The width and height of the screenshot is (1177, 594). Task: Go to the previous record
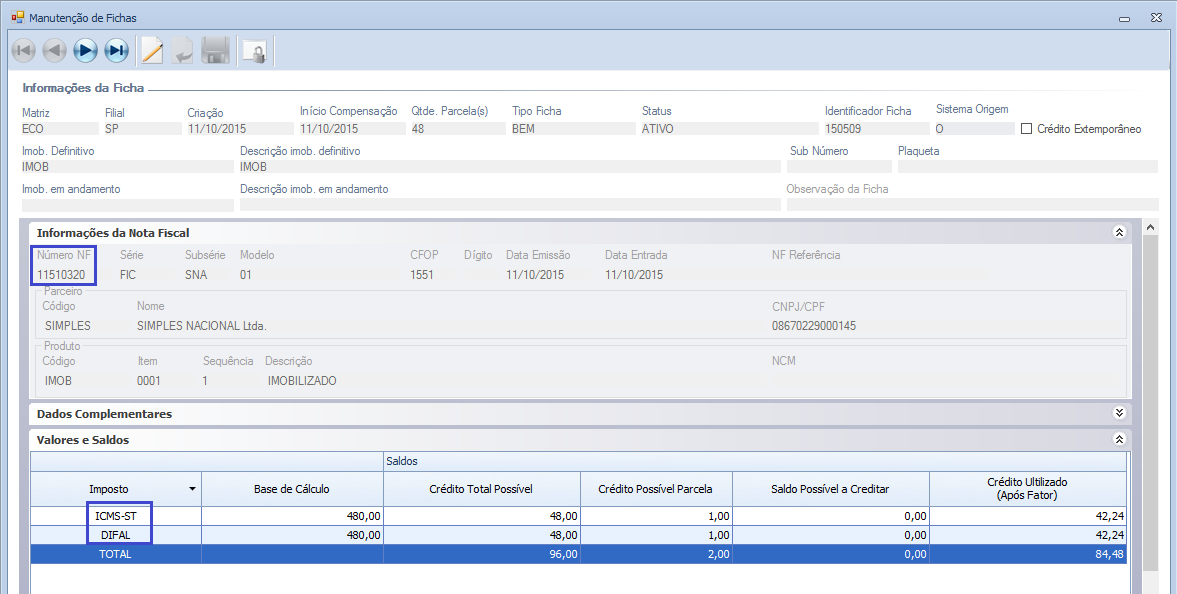coord(54,50)
